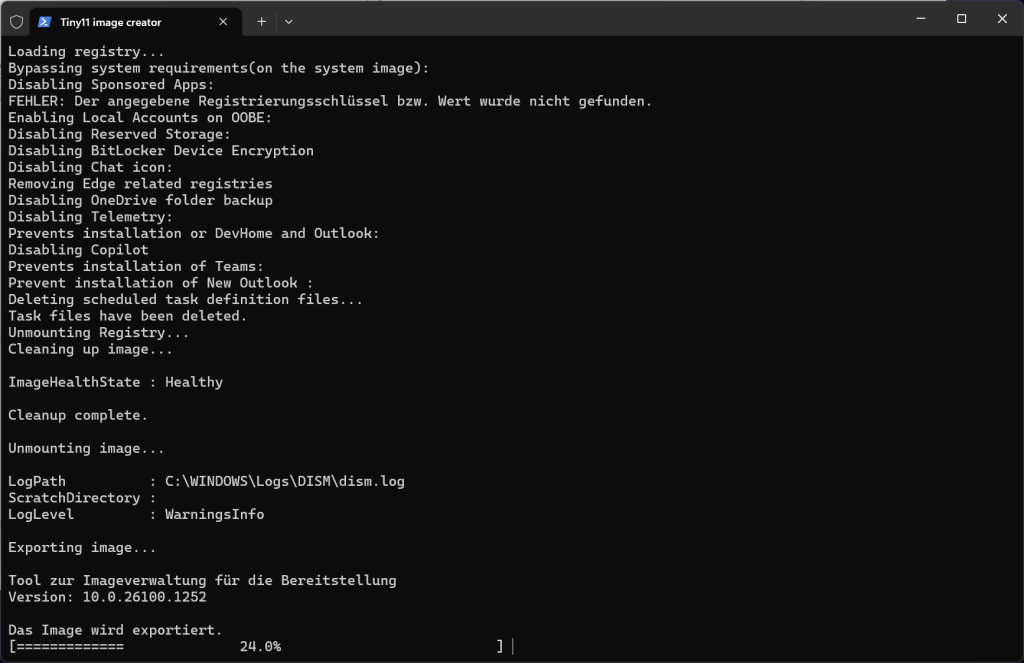1024x663 pixels.
Task: Expand the new tab profile dropdown chevron
Action: 289,21
